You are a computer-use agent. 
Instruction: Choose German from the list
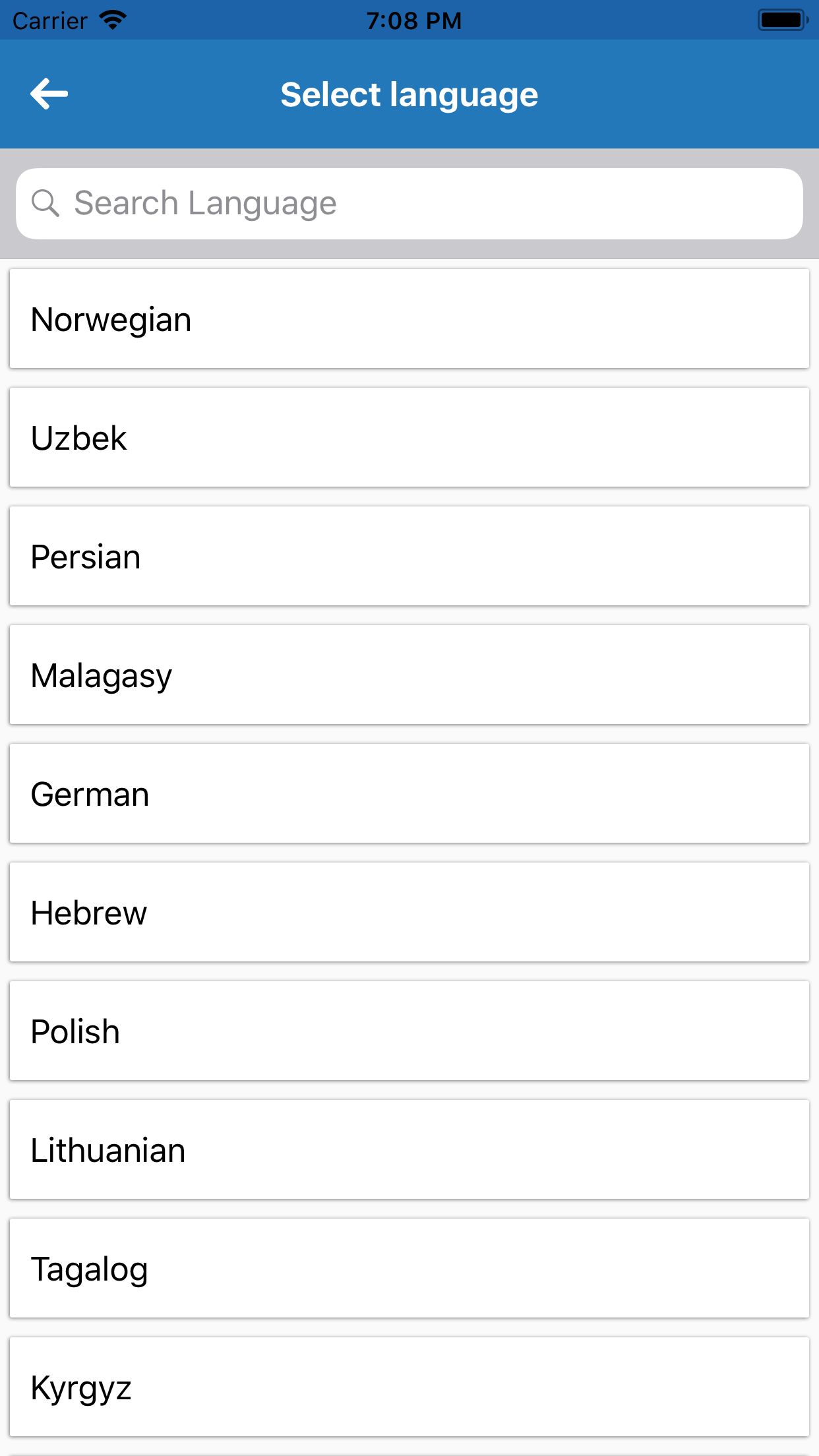[409, 794]
